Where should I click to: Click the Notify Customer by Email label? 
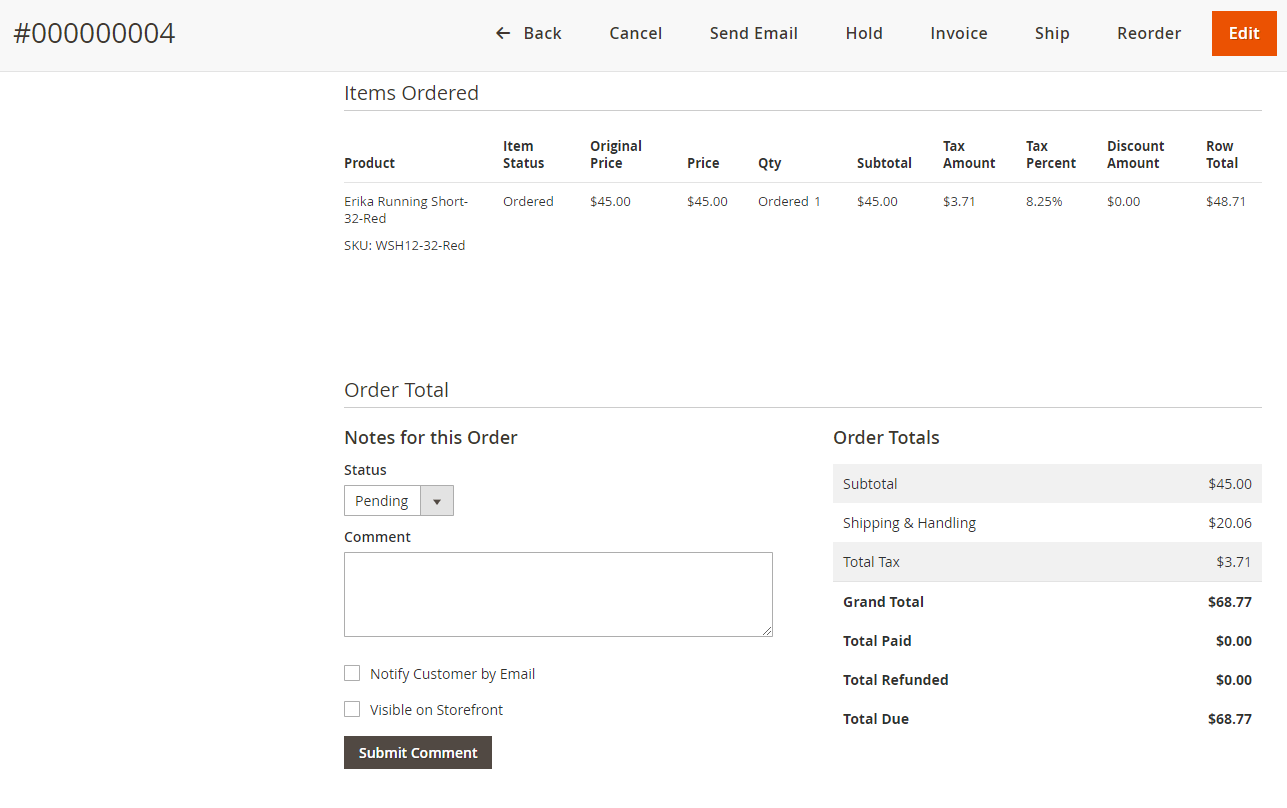[452, 674]
